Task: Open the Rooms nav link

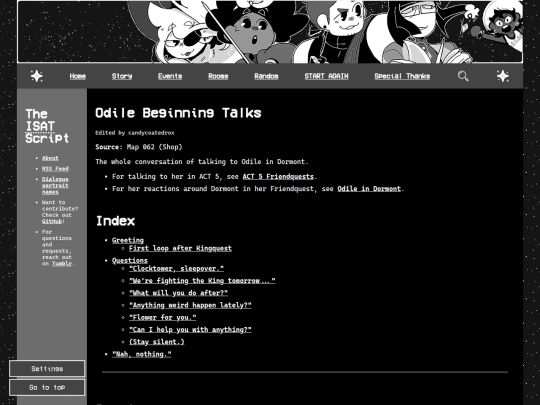Action: click(218, 76)
